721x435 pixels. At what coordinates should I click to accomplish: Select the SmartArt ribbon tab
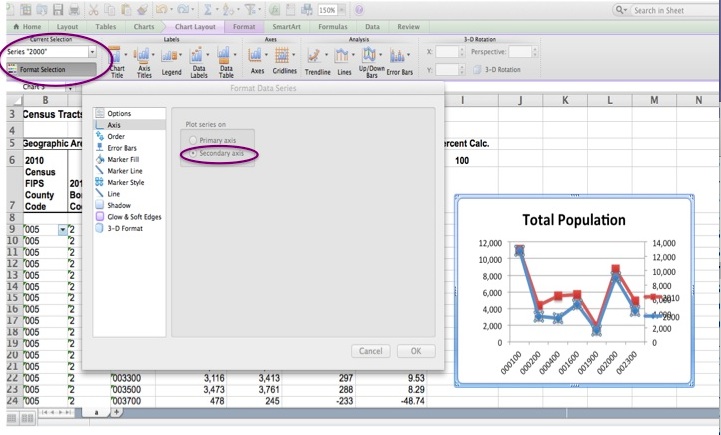286,27
